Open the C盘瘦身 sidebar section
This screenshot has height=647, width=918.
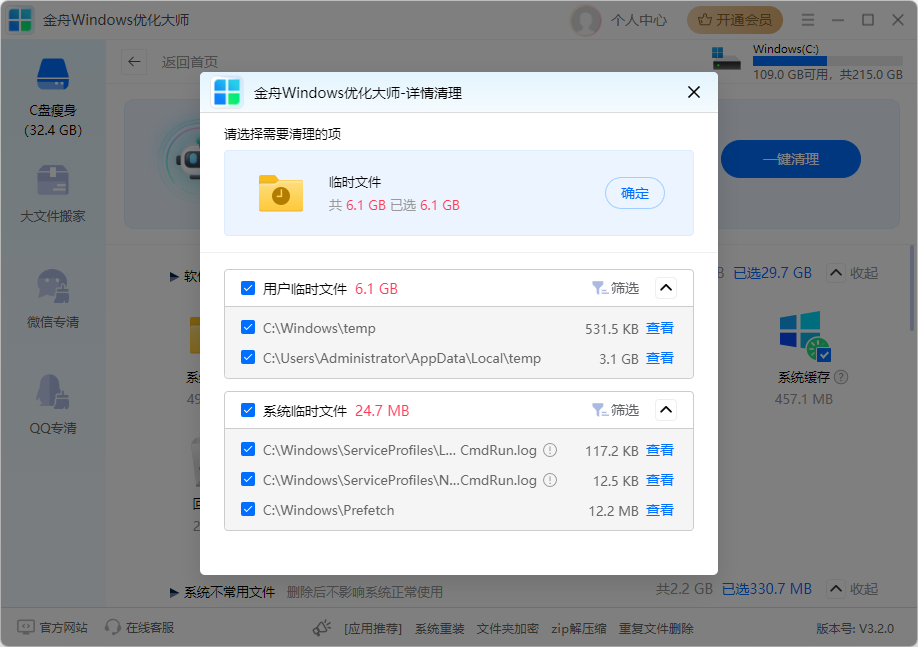53,97
